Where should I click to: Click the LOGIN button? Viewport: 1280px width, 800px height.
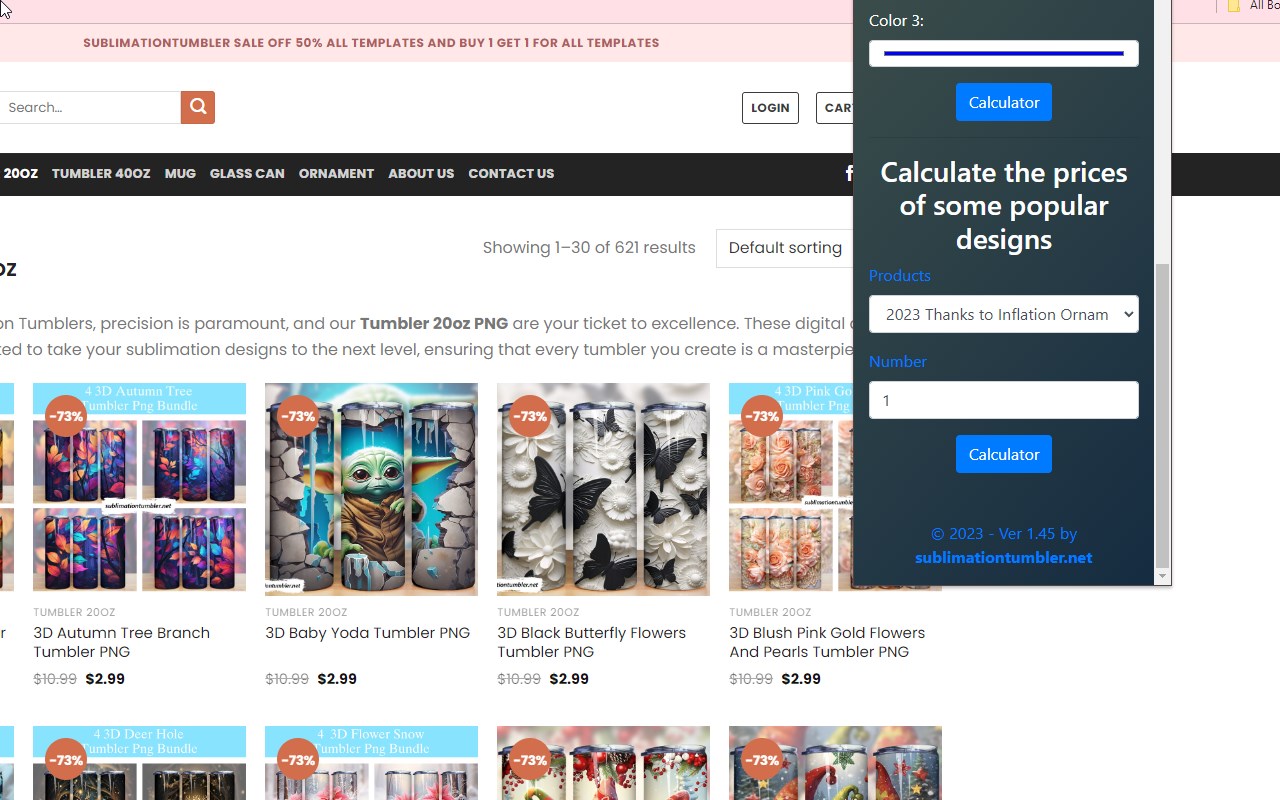770,108
